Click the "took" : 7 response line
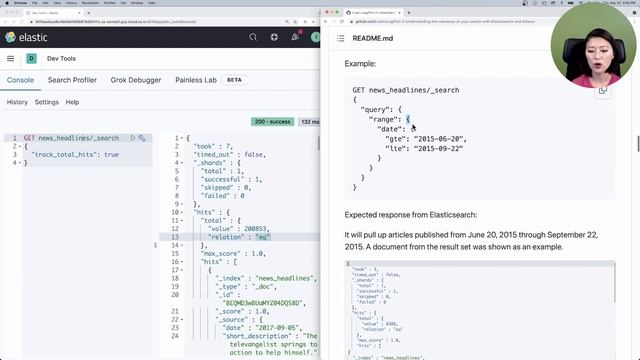The height and width of the screenshot is (360, 640). (213, 146)
